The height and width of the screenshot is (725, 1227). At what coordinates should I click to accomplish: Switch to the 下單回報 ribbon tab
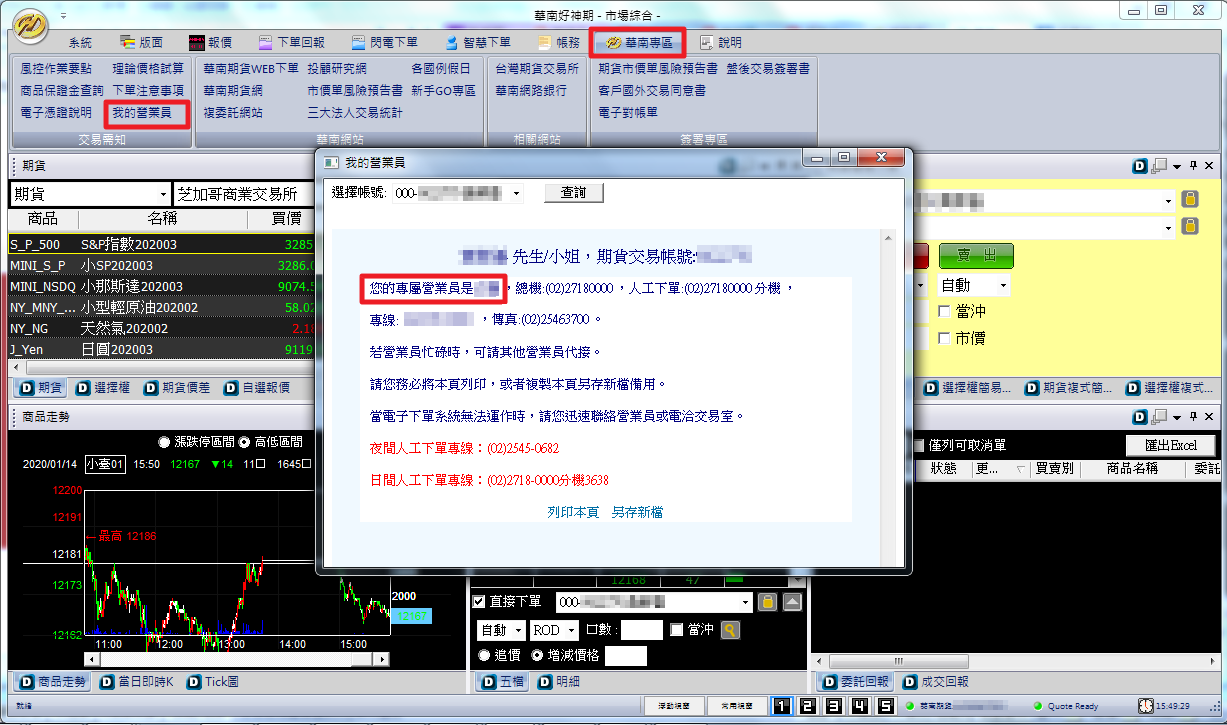coord(291,43)
